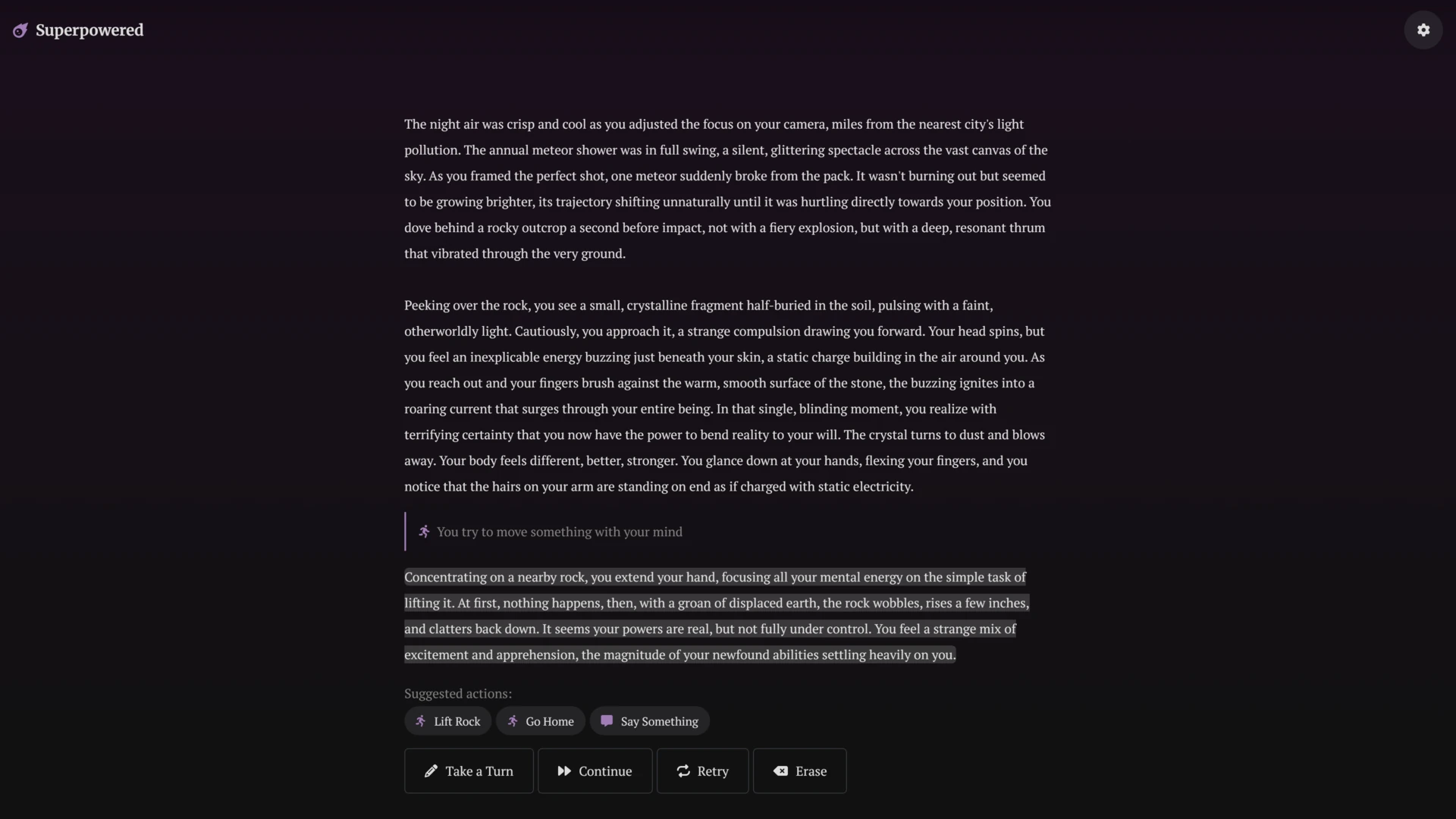Click the Superpowered comet logo icon
1456x819 pixels.
pyautogui.click(x=20, y=30)
